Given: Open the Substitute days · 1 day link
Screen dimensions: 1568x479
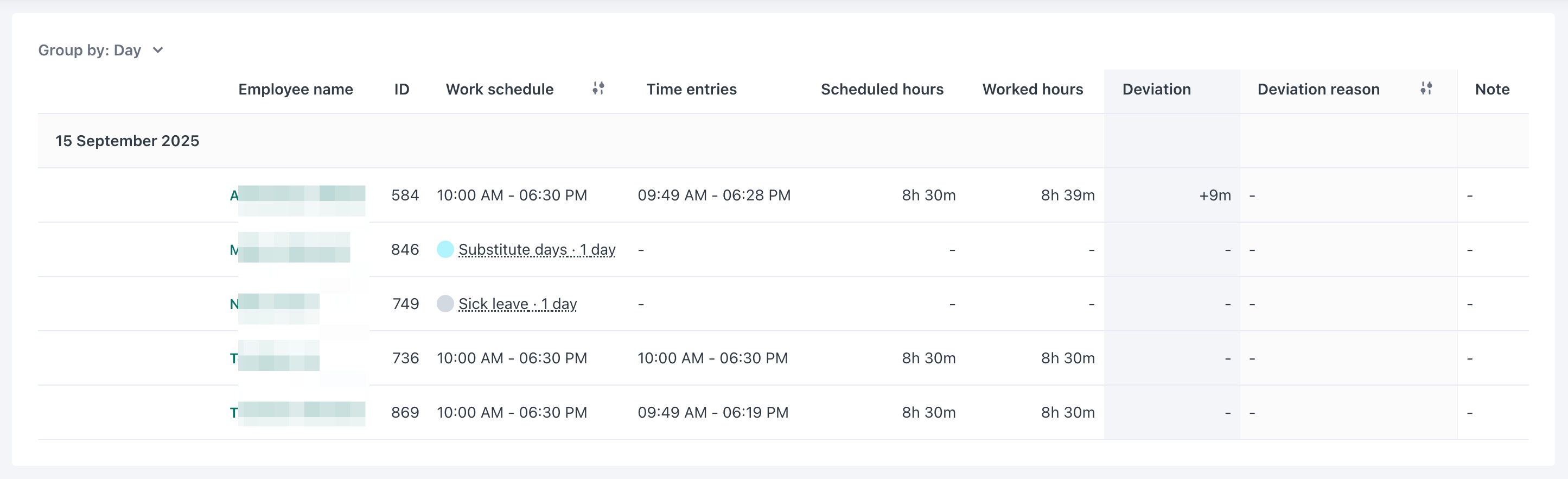Looking at the screenshot, I should click(536, 249).
